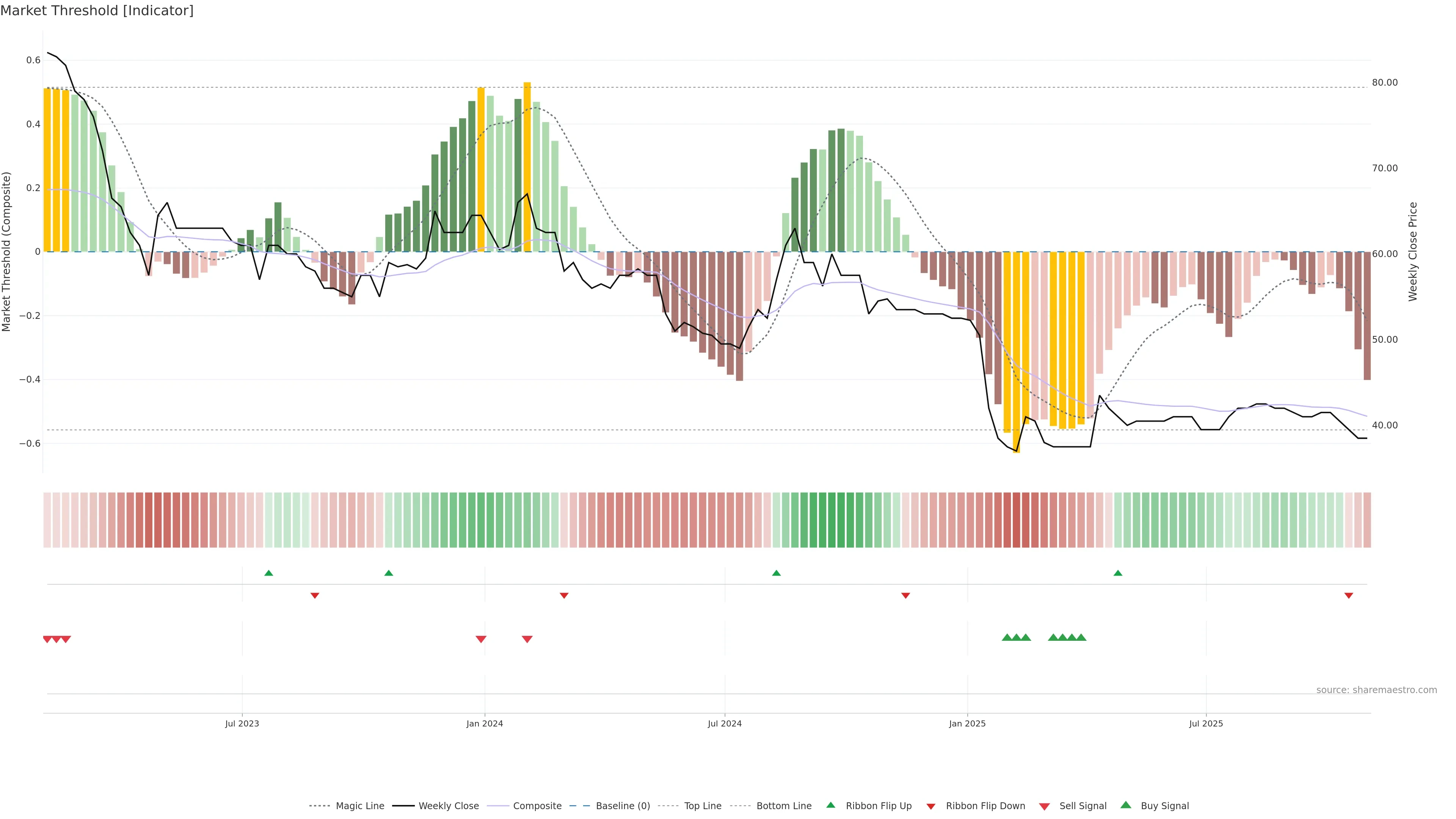Toggle Top Line legend entry
The image size is (1456, 819).
tap(703, 806)
